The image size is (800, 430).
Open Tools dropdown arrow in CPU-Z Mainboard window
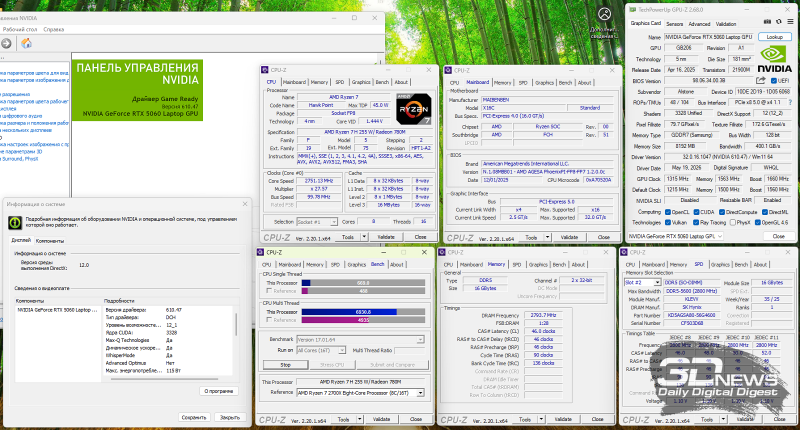pyautogui.click(x=547, y=237)
